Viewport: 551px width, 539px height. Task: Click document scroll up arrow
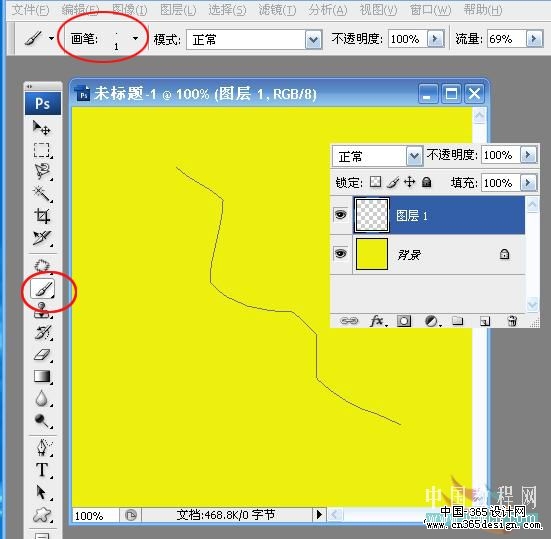pos(480,116)
